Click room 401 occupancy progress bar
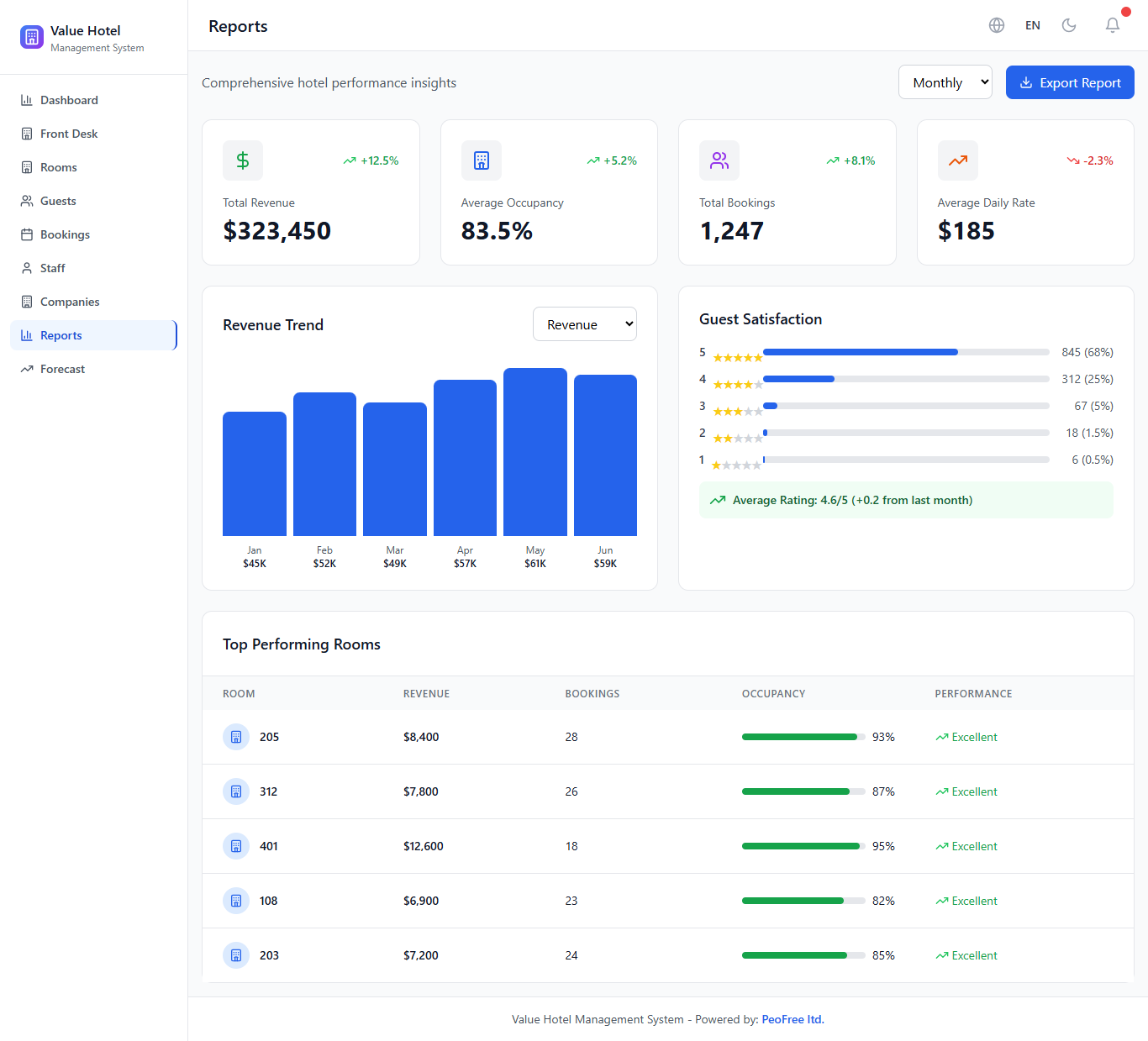The width and height of the screenshot is (1148, 1041). pos(803,846)
